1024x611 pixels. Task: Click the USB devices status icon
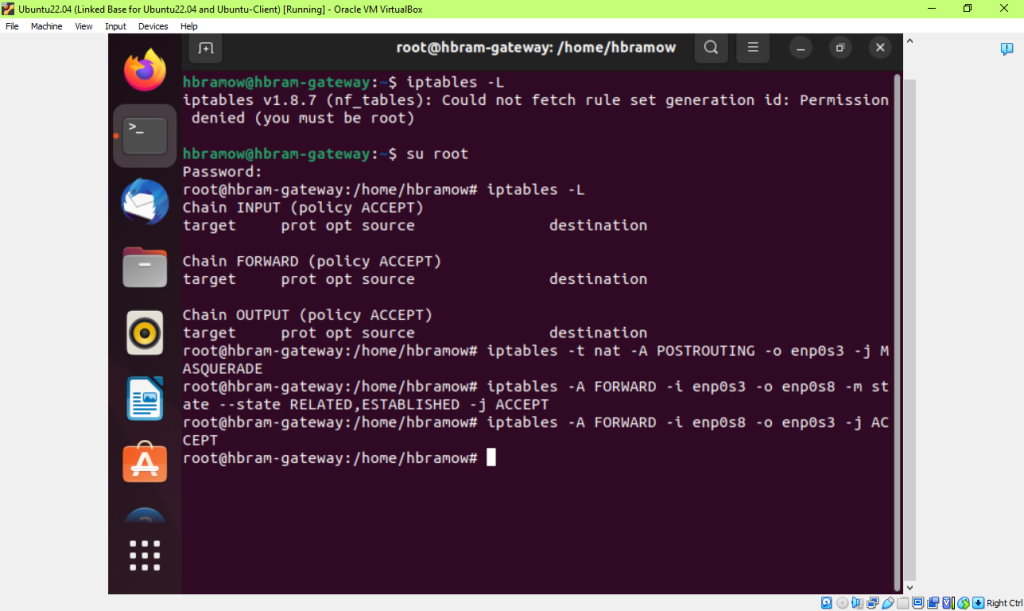[888, 603]
